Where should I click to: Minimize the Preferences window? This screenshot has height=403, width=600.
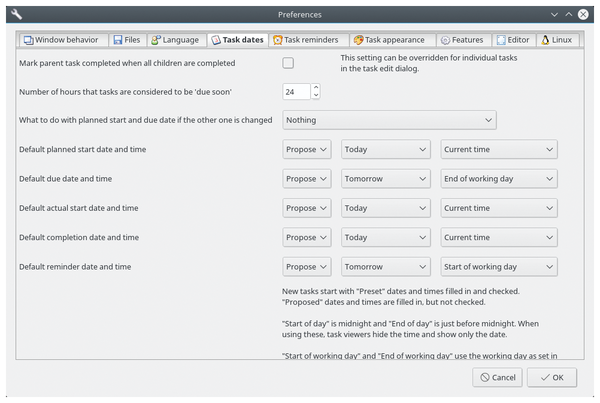[554, 15]
